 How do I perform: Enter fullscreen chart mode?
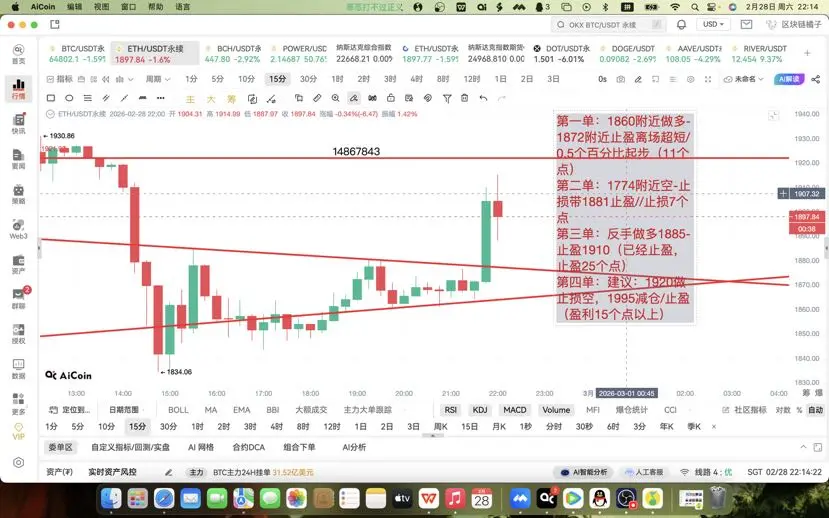pos(708,79)
